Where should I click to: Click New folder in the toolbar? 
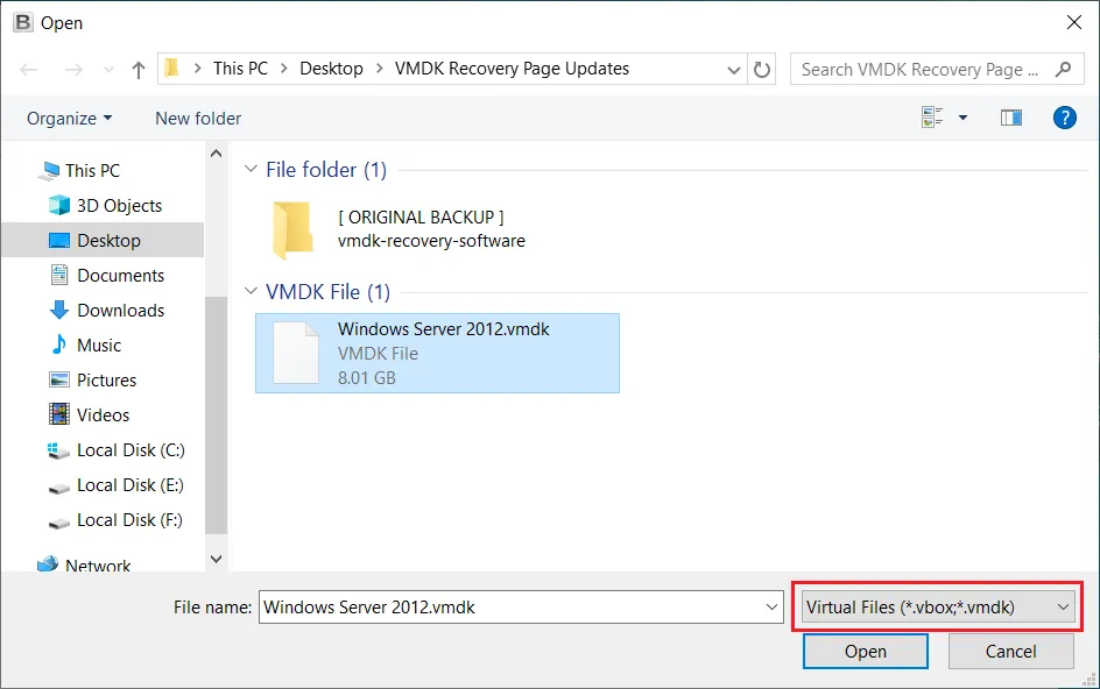(197, 117)
